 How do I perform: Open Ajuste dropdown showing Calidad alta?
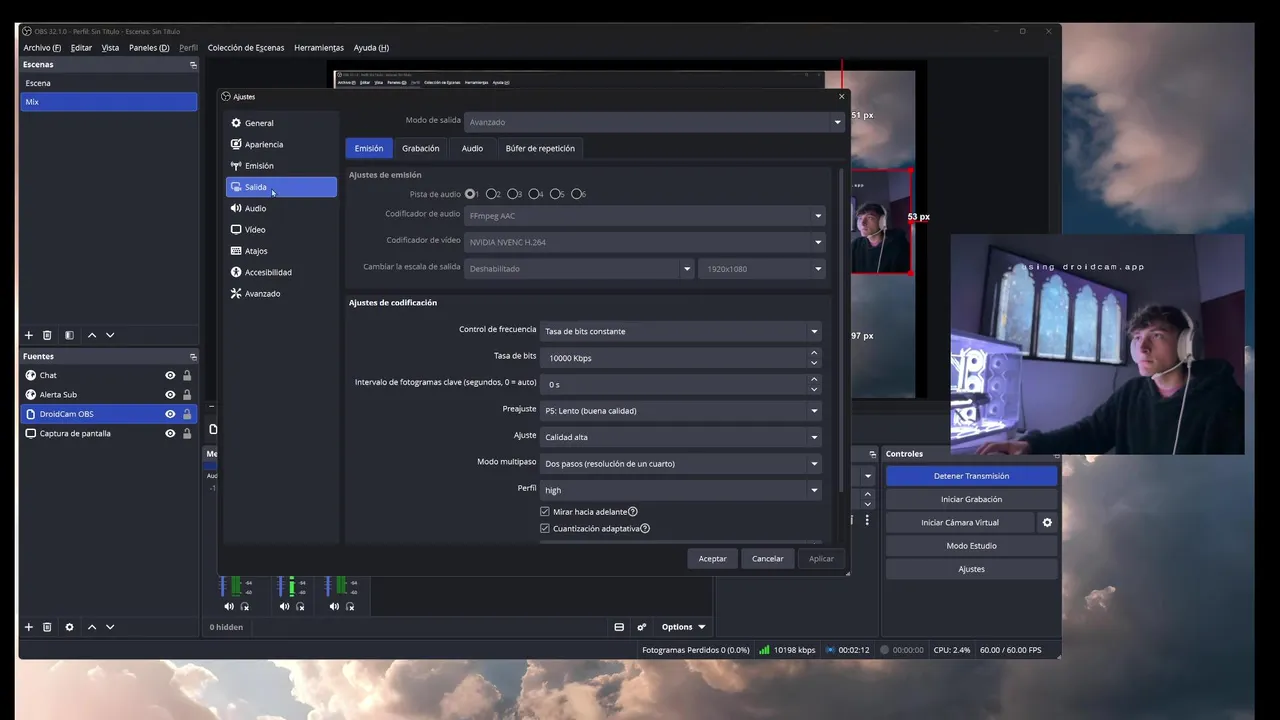681,437
